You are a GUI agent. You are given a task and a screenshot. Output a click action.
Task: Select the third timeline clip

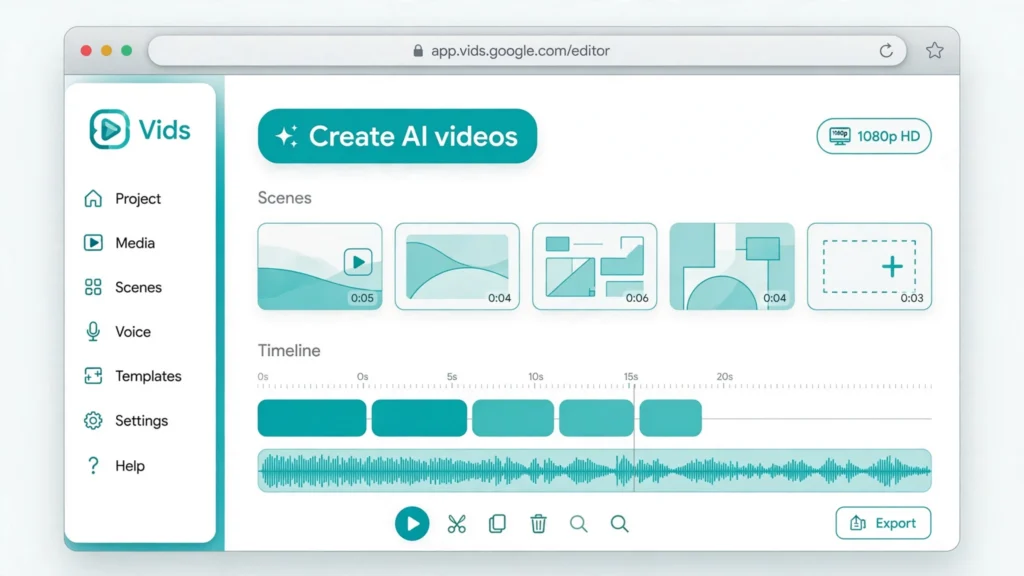coord(513,418)
